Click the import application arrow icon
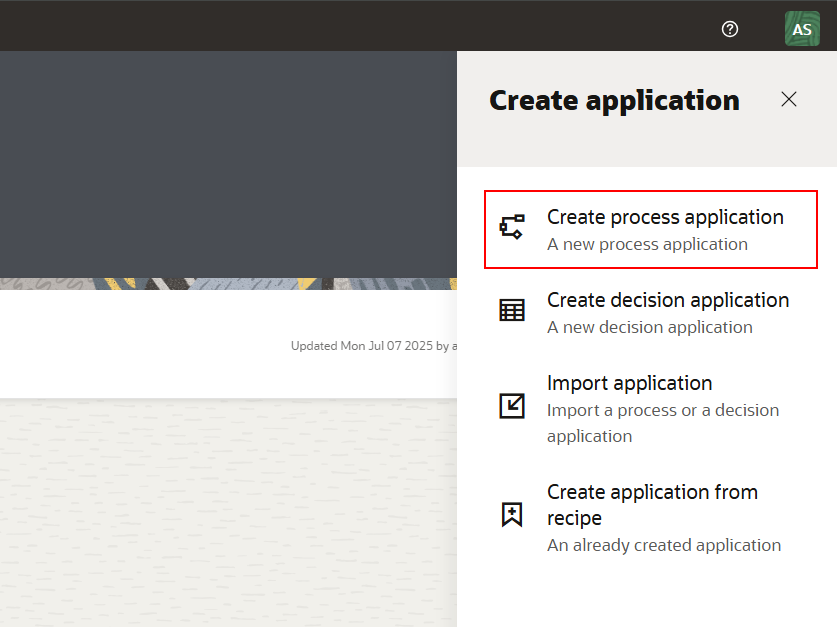The height and width of the screenshot is (627, 837). 512,405
